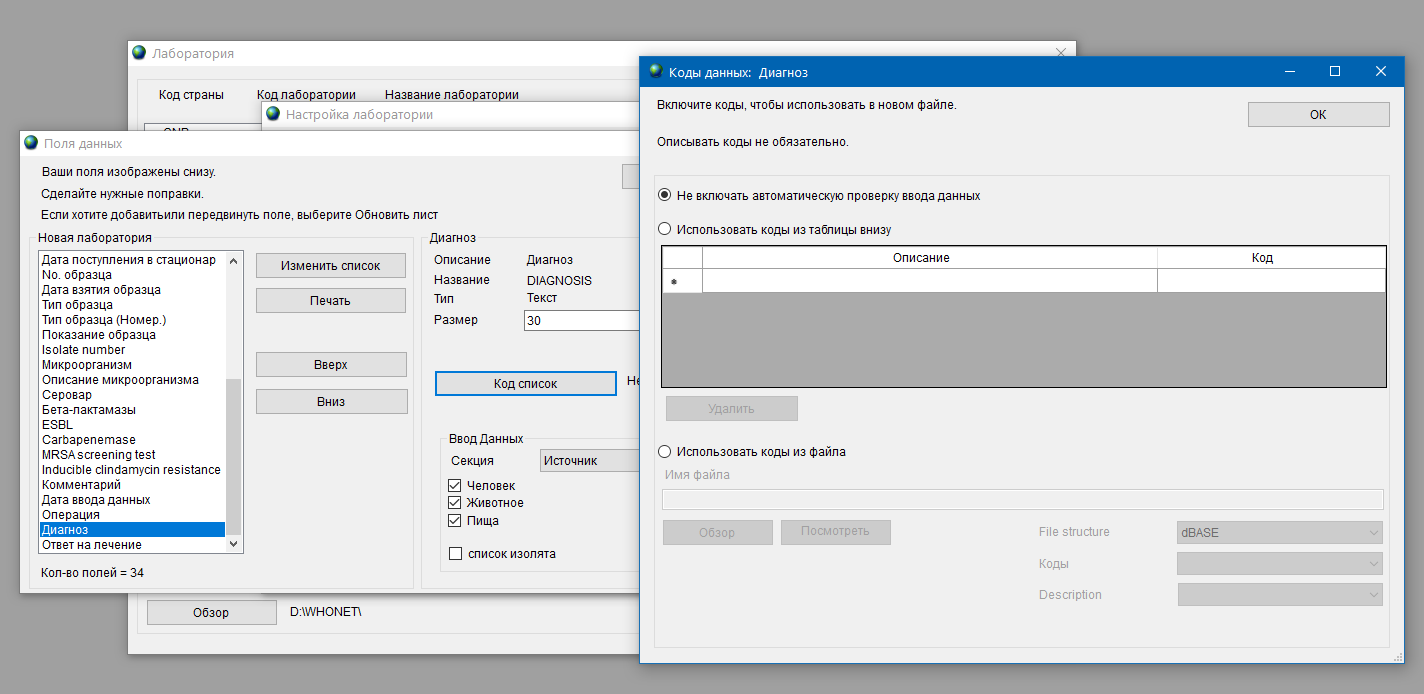Click globe icon in Поля данных title bar
This screenshot has height=694, width=1424.
(x=31, y=143)
